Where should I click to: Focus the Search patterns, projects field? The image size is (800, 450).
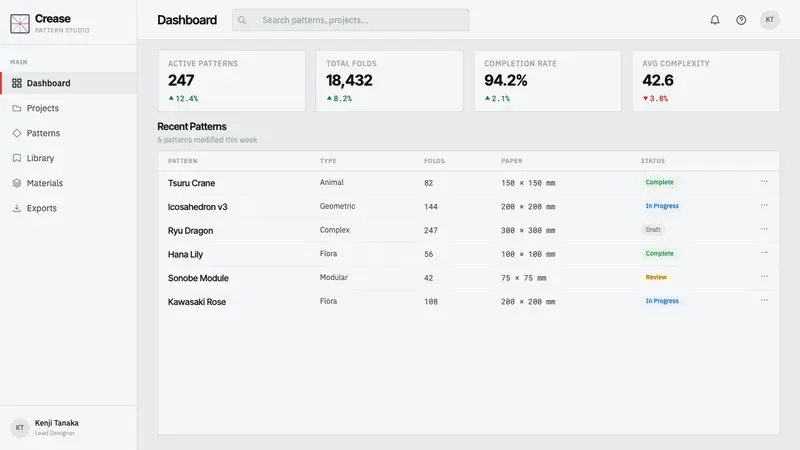tap(351, 20)
